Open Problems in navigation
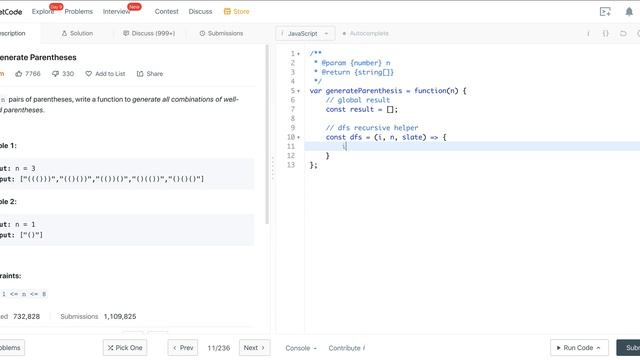 [x=78, y=11]
